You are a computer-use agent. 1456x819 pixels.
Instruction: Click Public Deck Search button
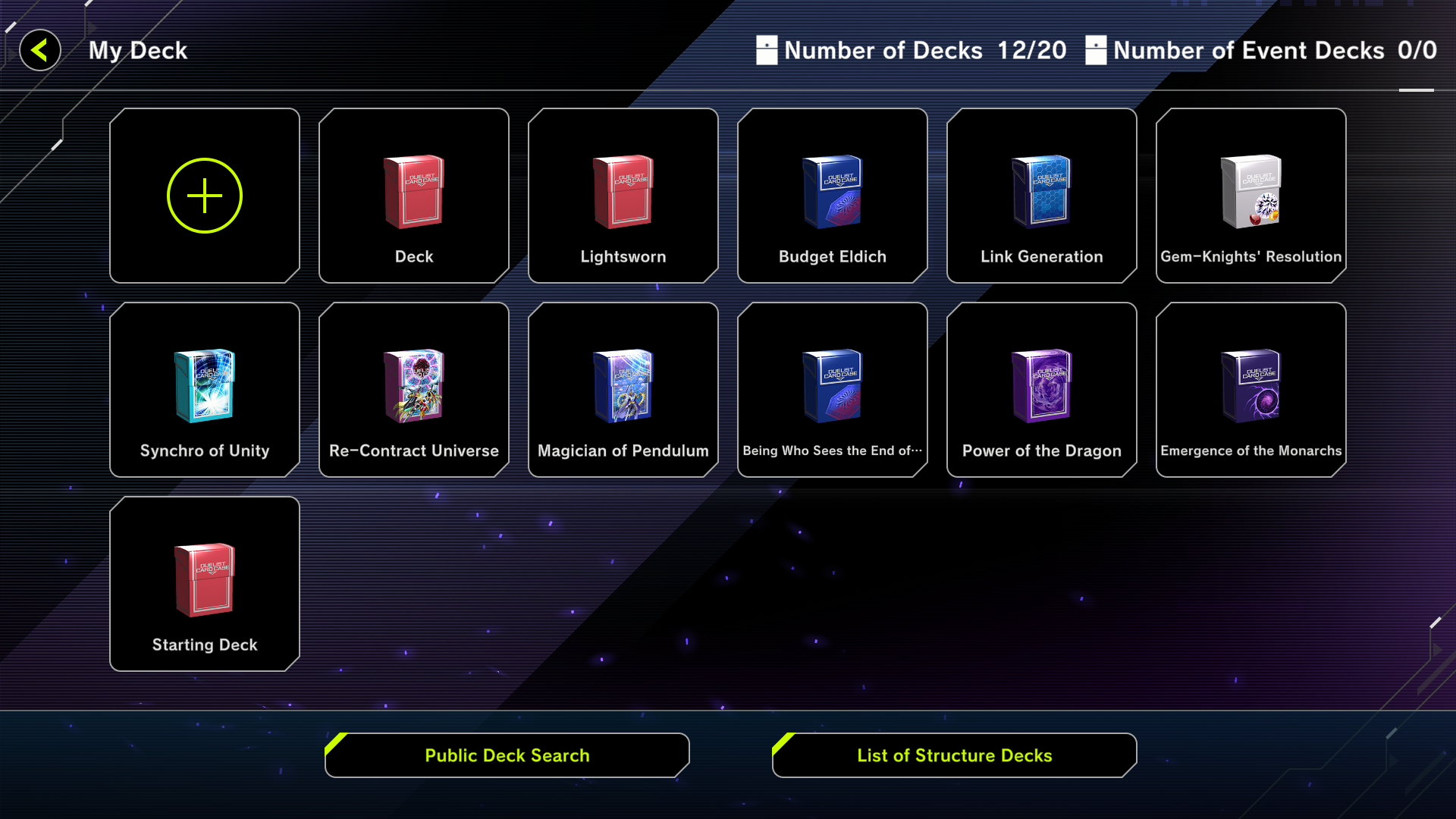click(507, 755)
